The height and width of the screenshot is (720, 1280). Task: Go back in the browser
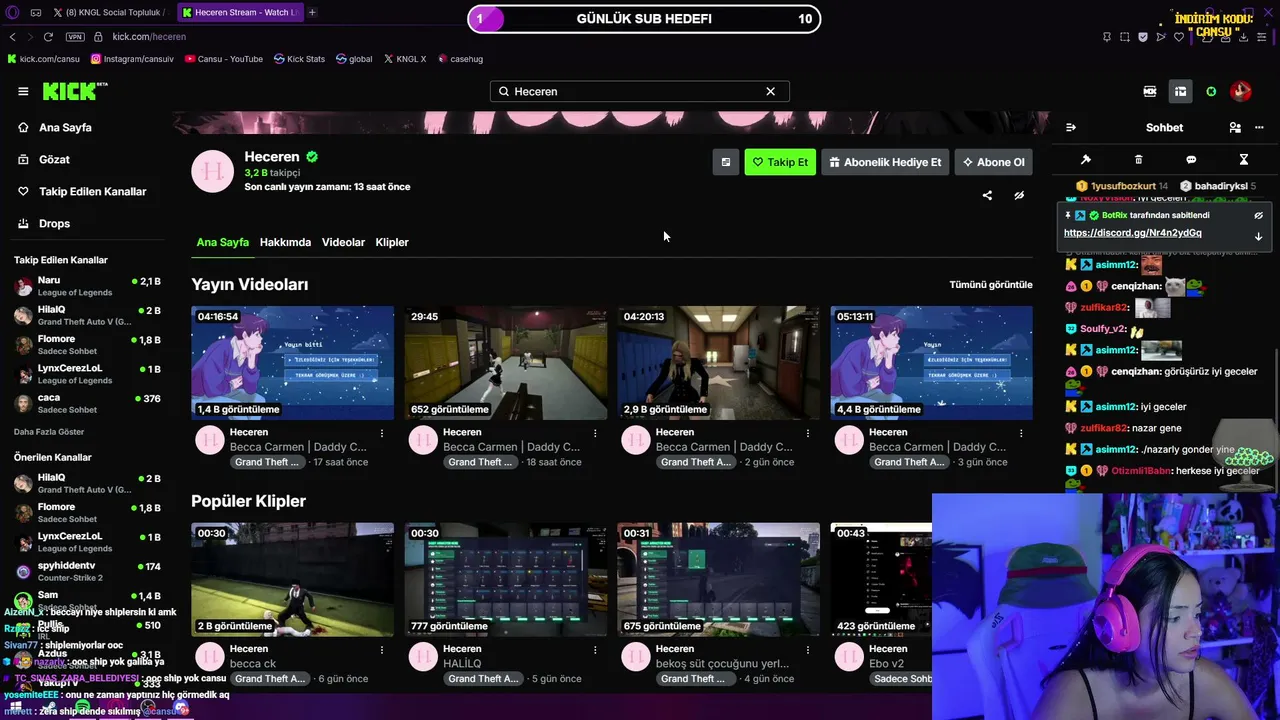(12, 37)
